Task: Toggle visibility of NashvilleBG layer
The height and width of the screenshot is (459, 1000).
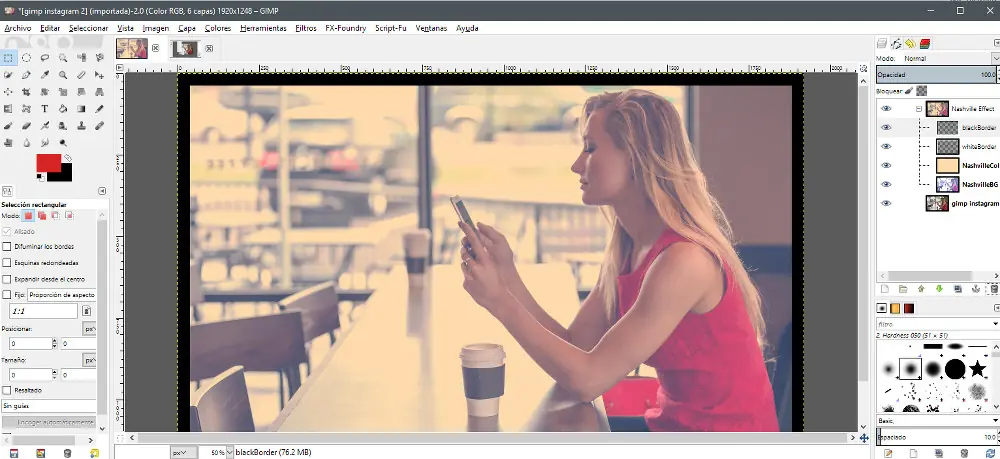Action: 886,184
